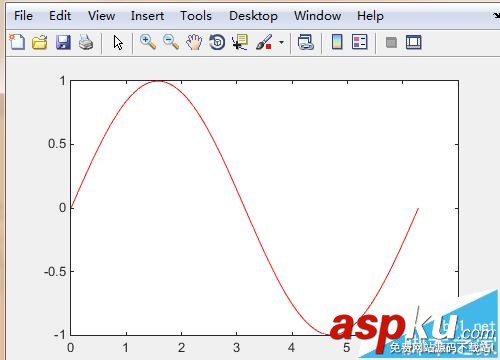This screenshot has height=360, width=500.
Task: Click the Link Plot icon
Action: pos(306,43)
